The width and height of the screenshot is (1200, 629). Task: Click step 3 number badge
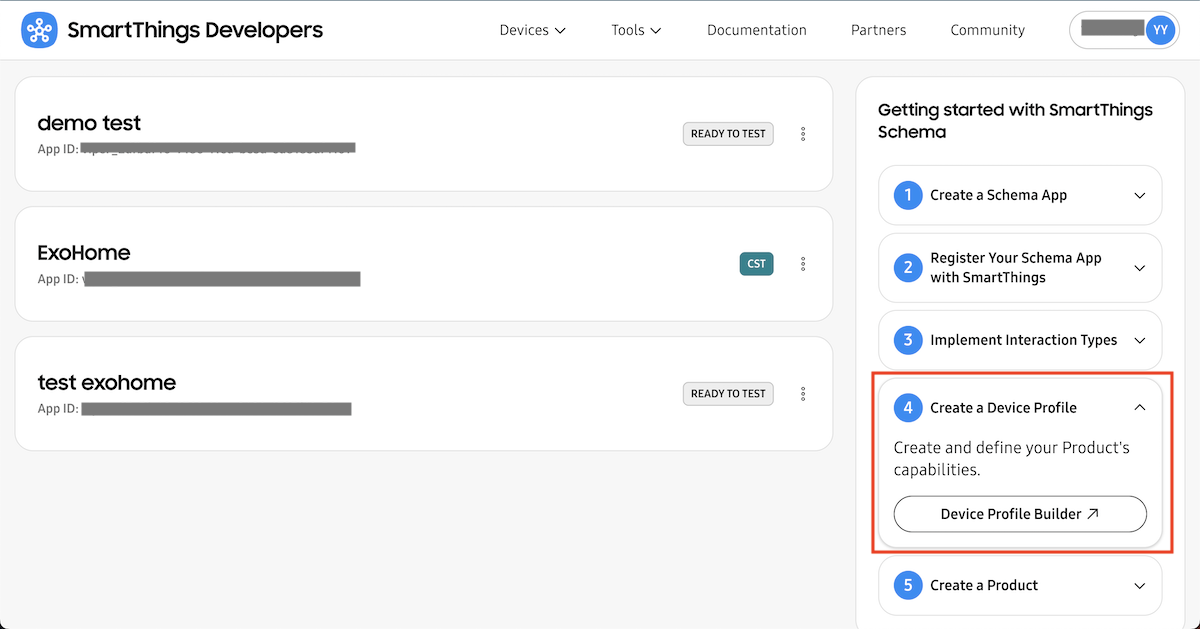[x=908, y=340]
